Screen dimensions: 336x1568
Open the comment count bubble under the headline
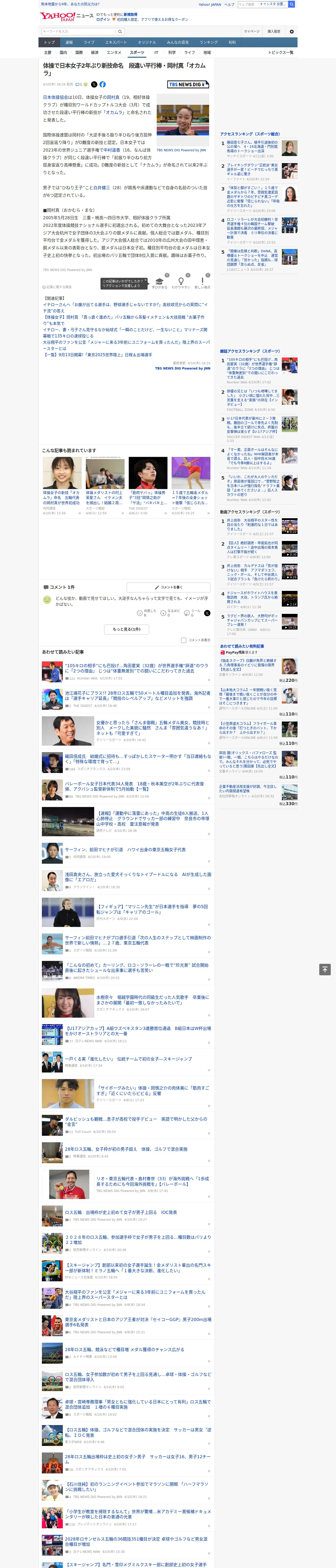pyautogui.click(x=79, y=85)
